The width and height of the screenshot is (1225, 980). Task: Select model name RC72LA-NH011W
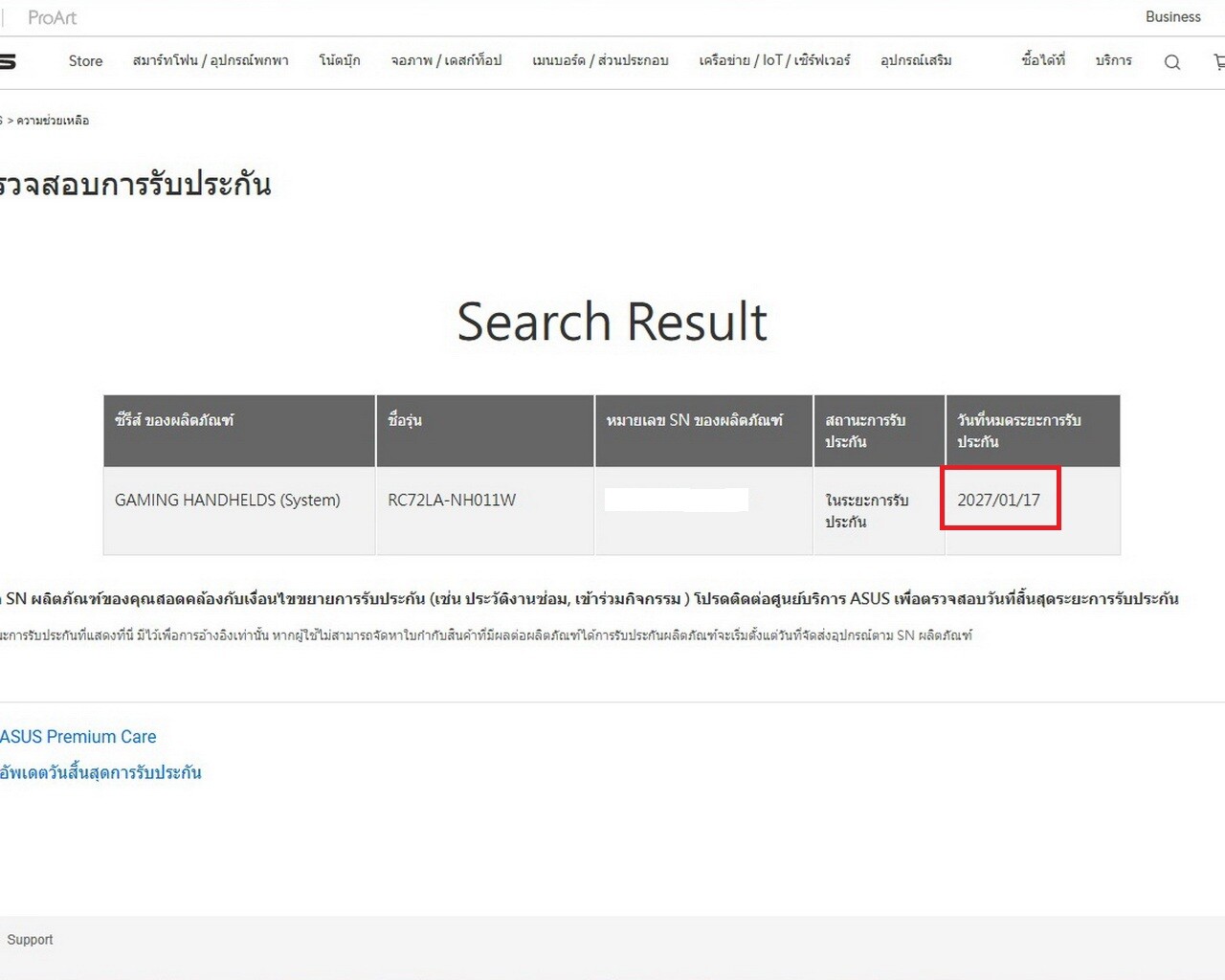(x=452, y=500)
